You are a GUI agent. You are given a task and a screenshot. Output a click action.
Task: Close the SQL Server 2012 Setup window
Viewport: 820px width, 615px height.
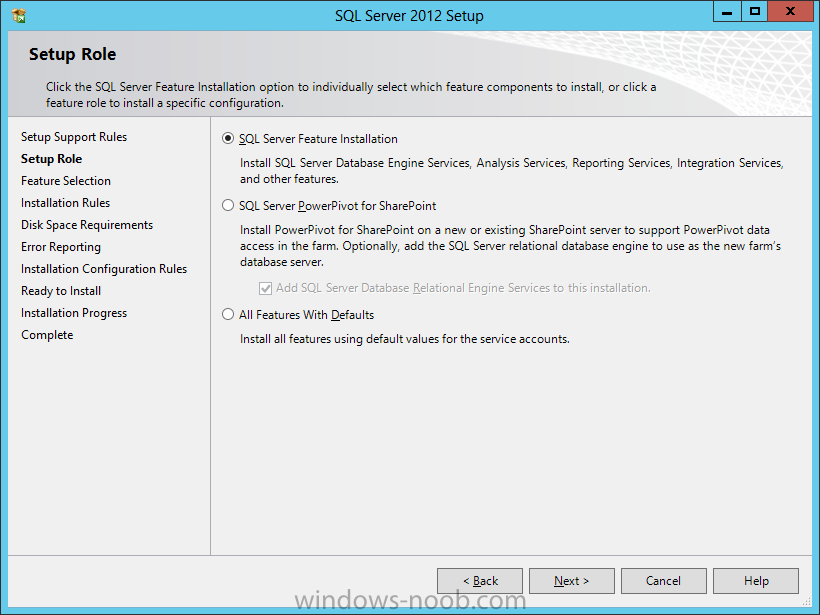tap(790, 12)
